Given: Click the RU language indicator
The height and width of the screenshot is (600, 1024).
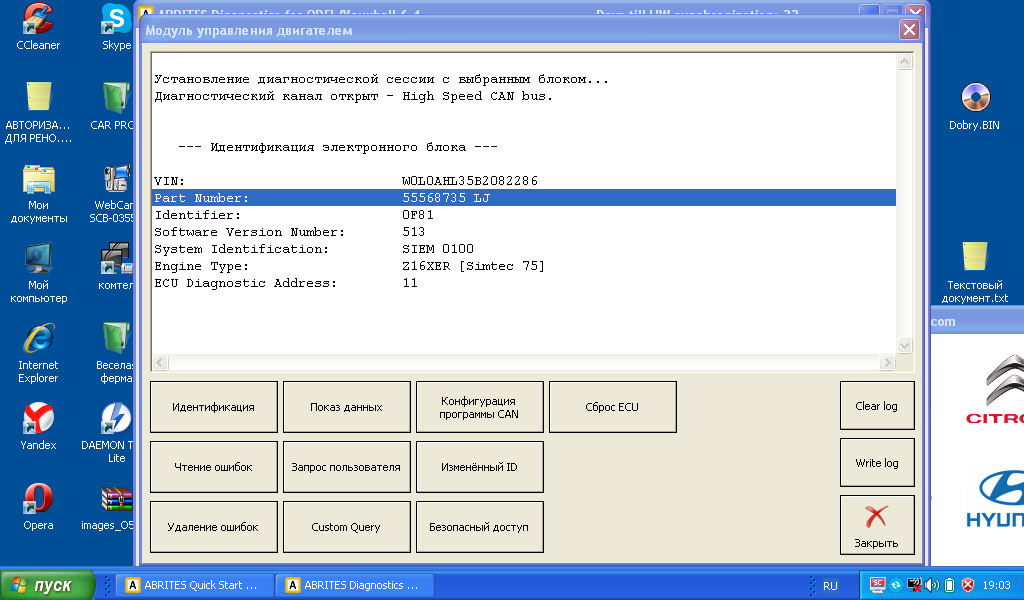Looking at the screenshot, I should [830, 586].
